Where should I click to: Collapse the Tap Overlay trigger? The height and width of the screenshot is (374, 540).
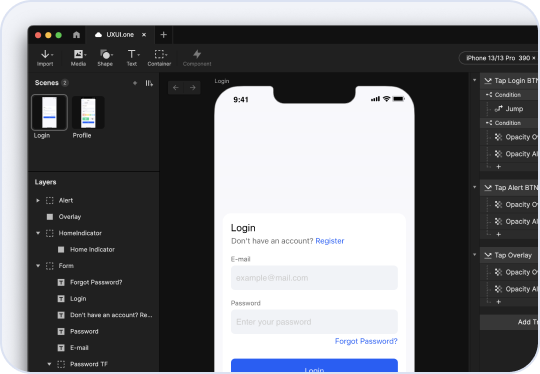click(x=475, y=255)
